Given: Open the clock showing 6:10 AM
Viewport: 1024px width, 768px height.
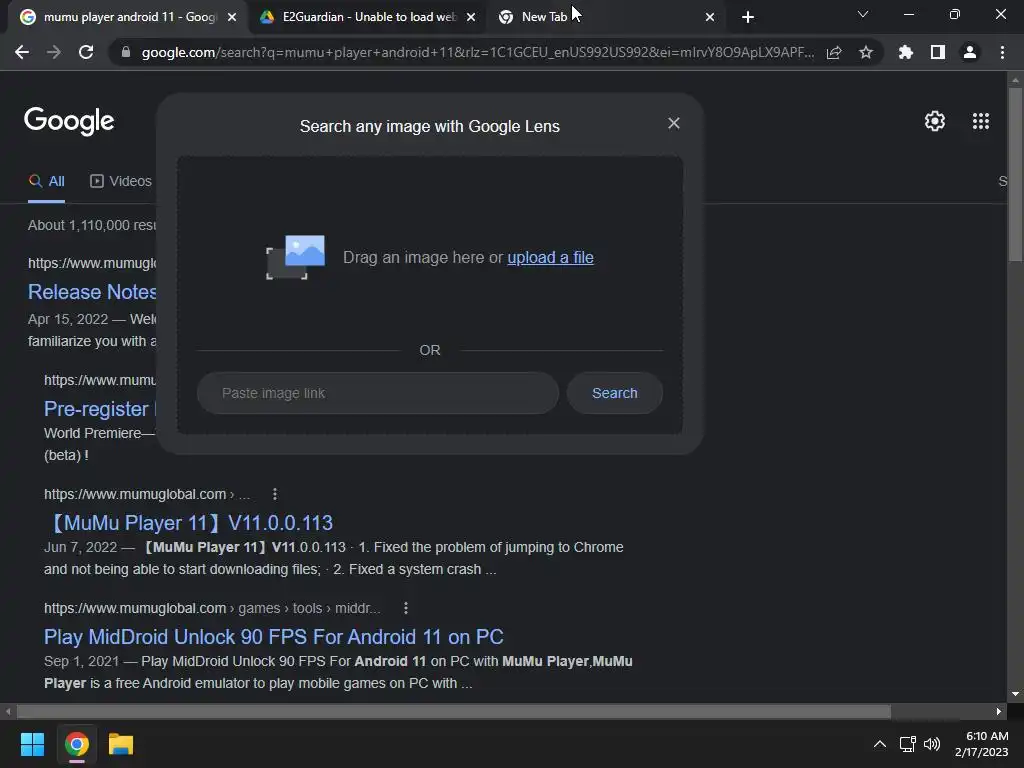Looking at the screenshot, I should pos(982,744).
